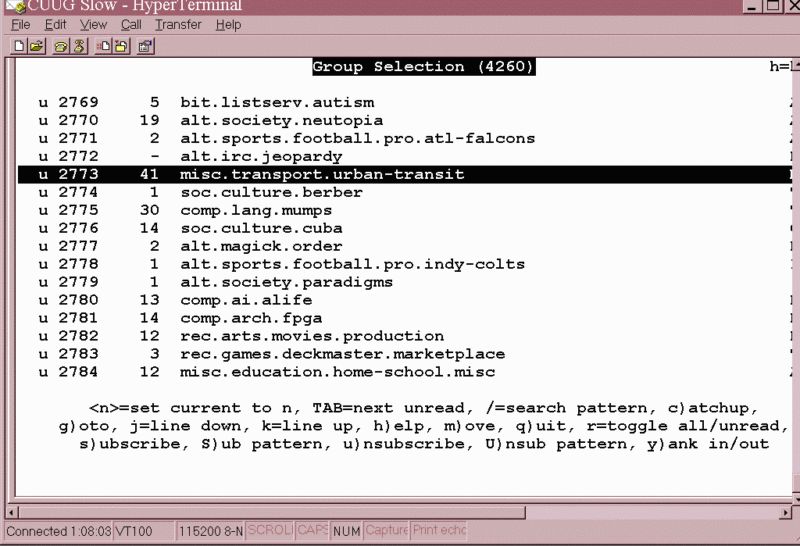
Task: Maximize the HyperTerminal window
Action: click(x=773, y=6)
